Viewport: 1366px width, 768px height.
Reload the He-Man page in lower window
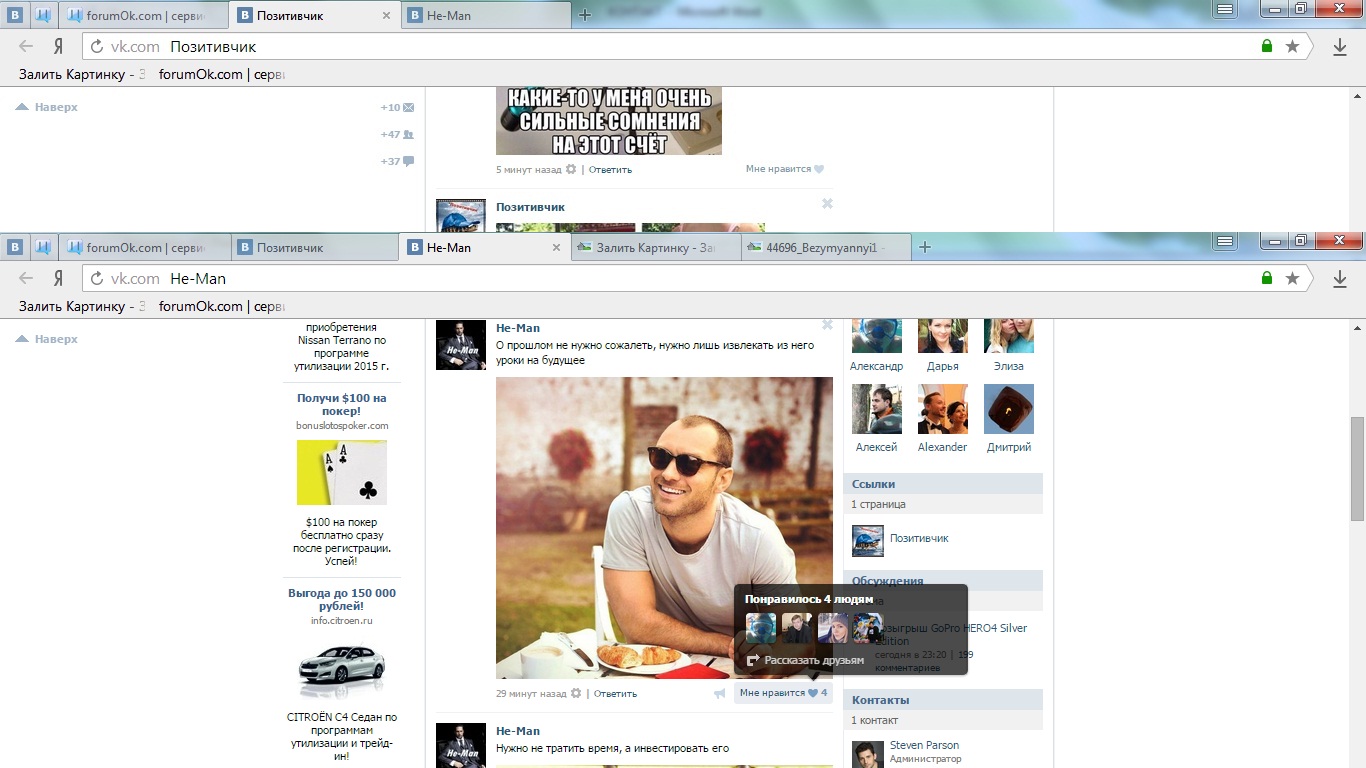coord(97,279)
